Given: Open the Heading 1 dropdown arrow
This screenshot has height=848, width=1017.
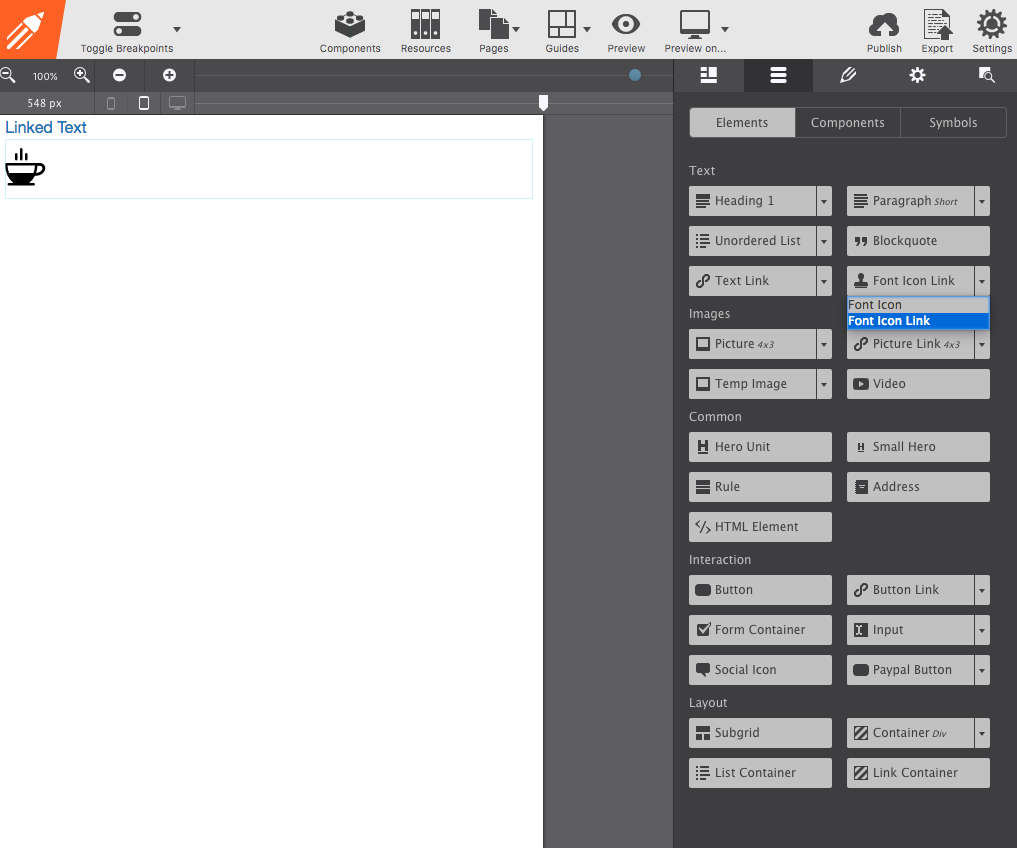Looking at the screenshot, I should [x=824, y=201].
